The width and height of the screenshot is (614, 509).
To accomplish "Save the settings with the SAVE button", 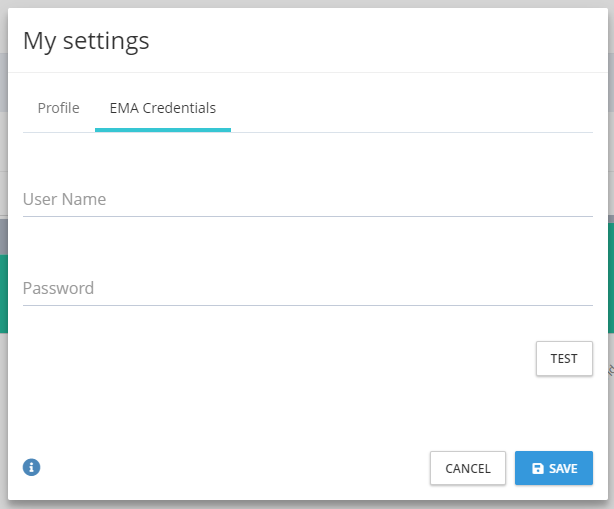I will pos(554,468).
